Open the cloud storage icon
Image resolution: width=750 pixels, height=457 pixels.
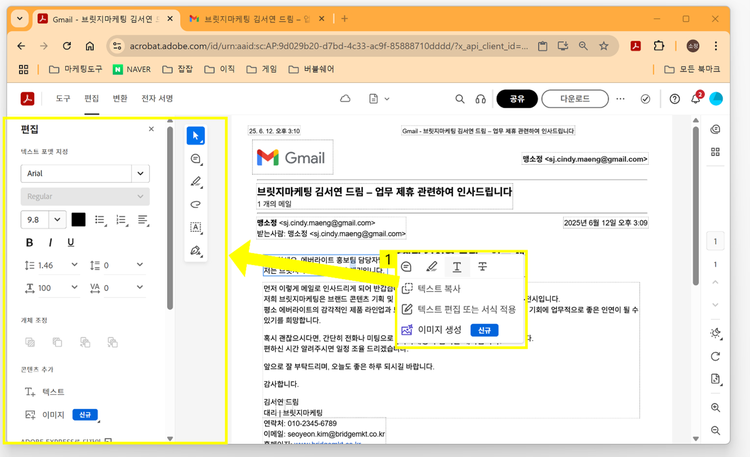point(345,99)
